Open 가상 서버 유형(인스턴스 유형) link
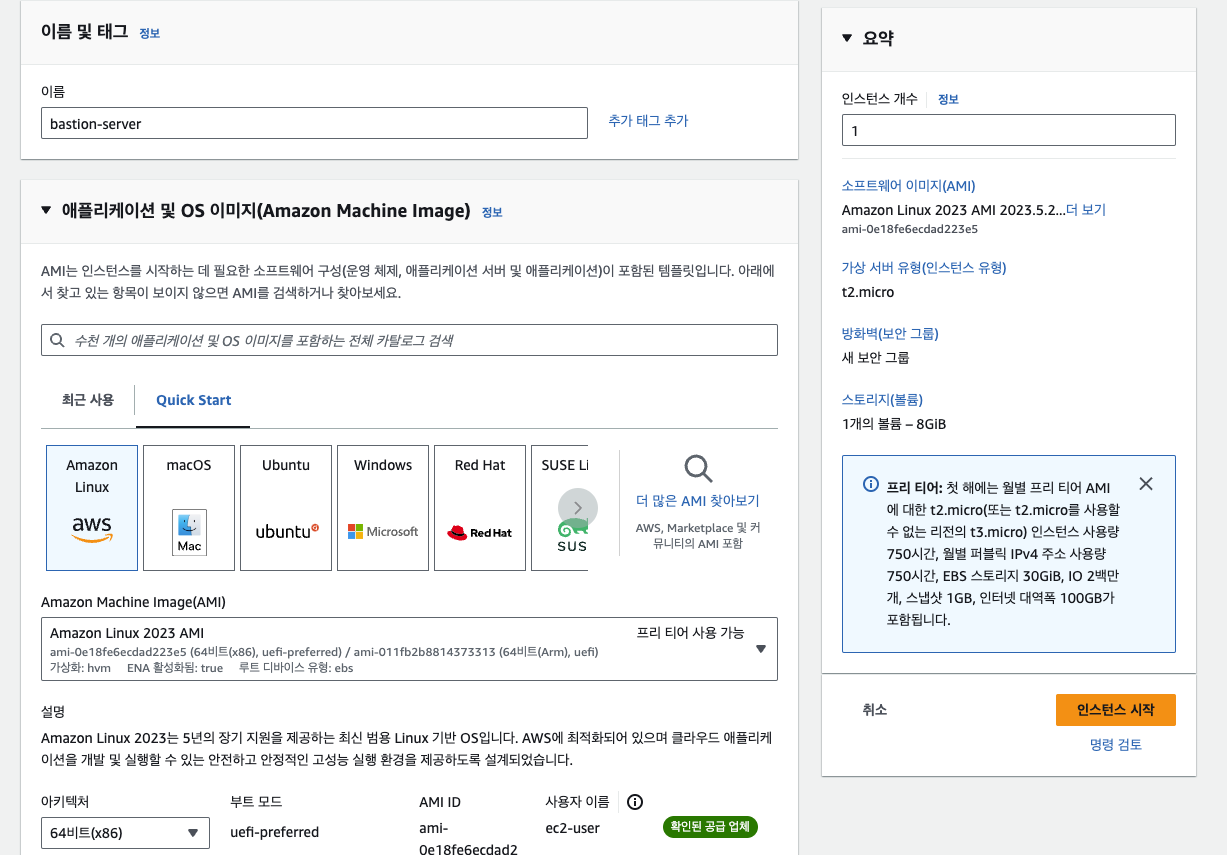1227x855 pixels. point(924,267)
